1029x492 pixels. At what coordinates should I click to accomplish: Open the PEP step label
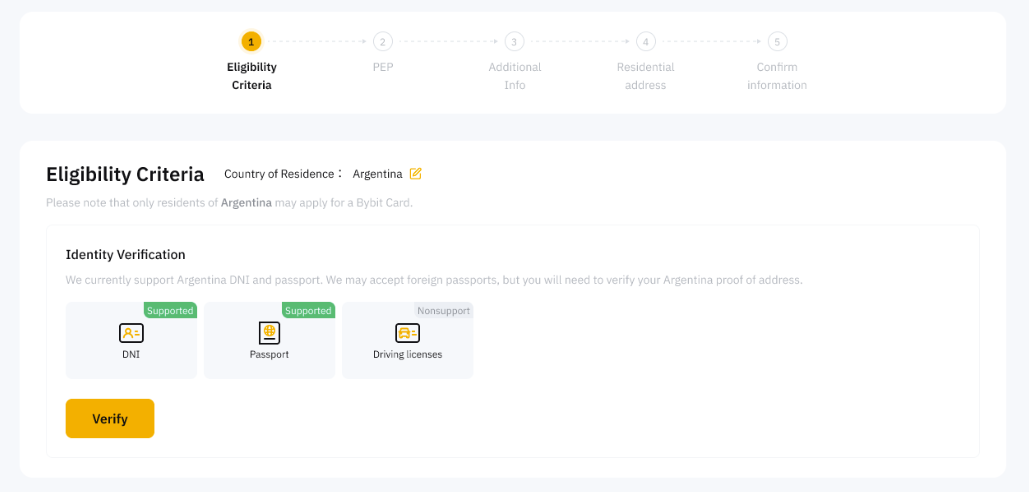click(x=383, y=67)
